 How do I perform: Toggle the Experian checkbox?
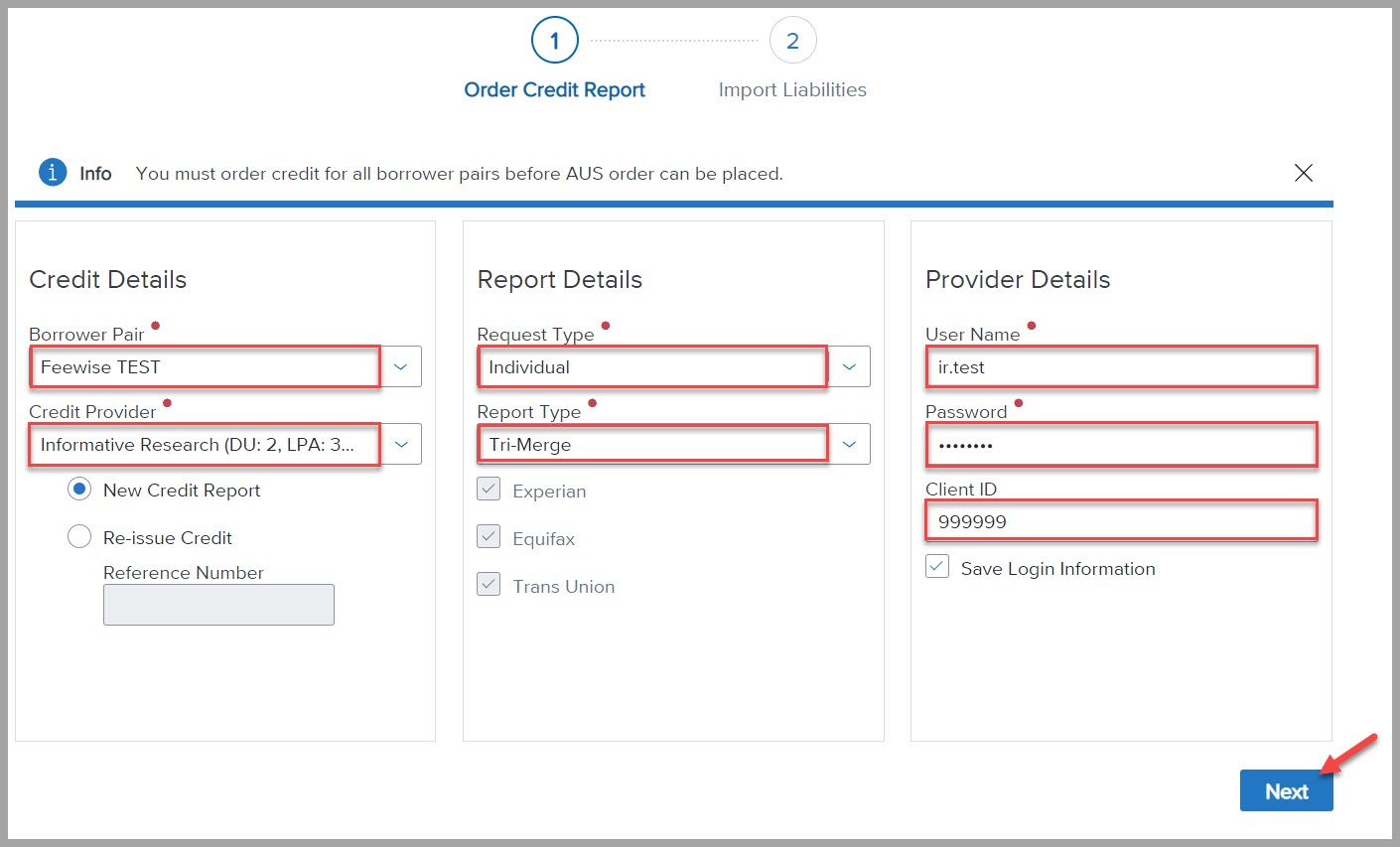click(x=489, y=489)
